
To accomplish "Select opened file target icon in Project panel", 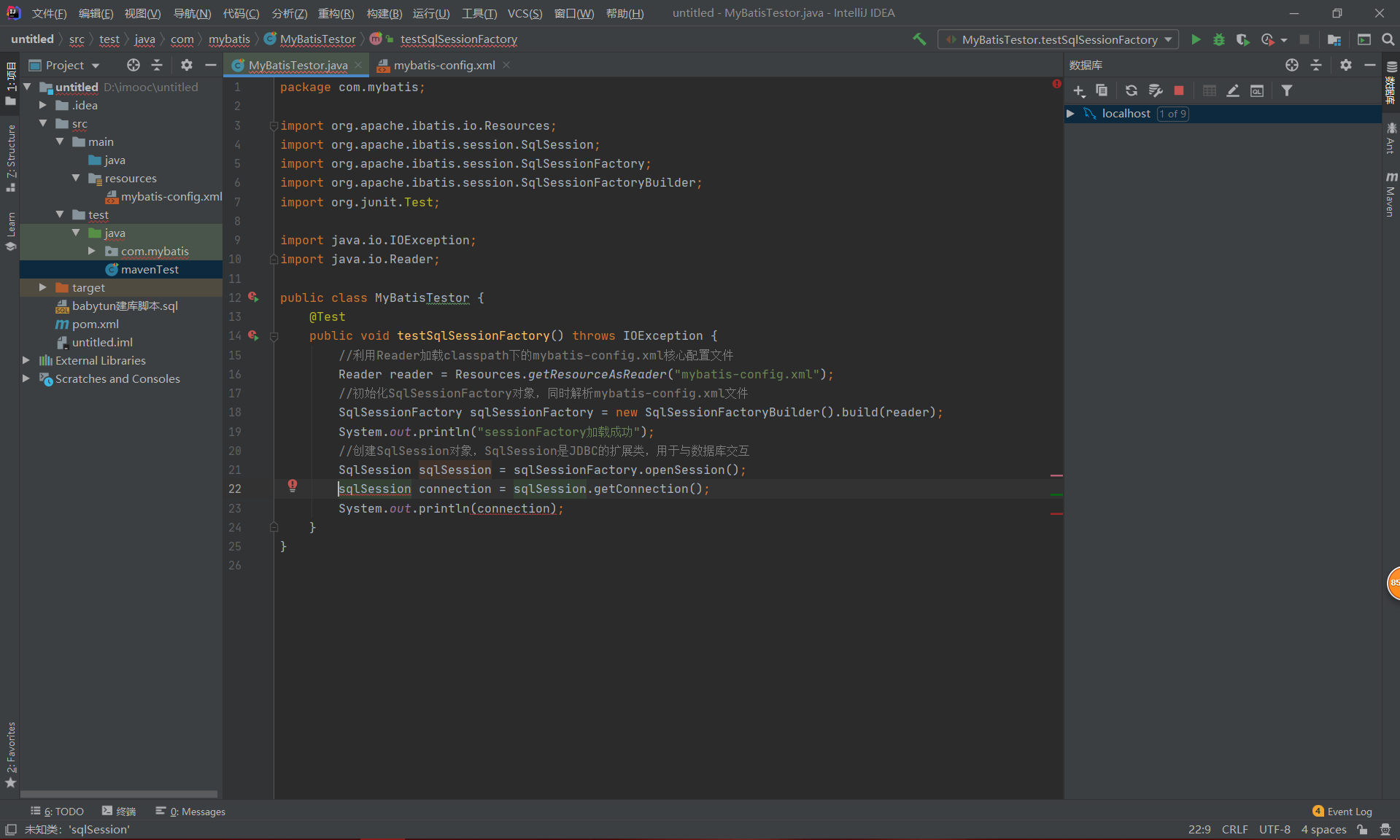I will click(134, 65).
